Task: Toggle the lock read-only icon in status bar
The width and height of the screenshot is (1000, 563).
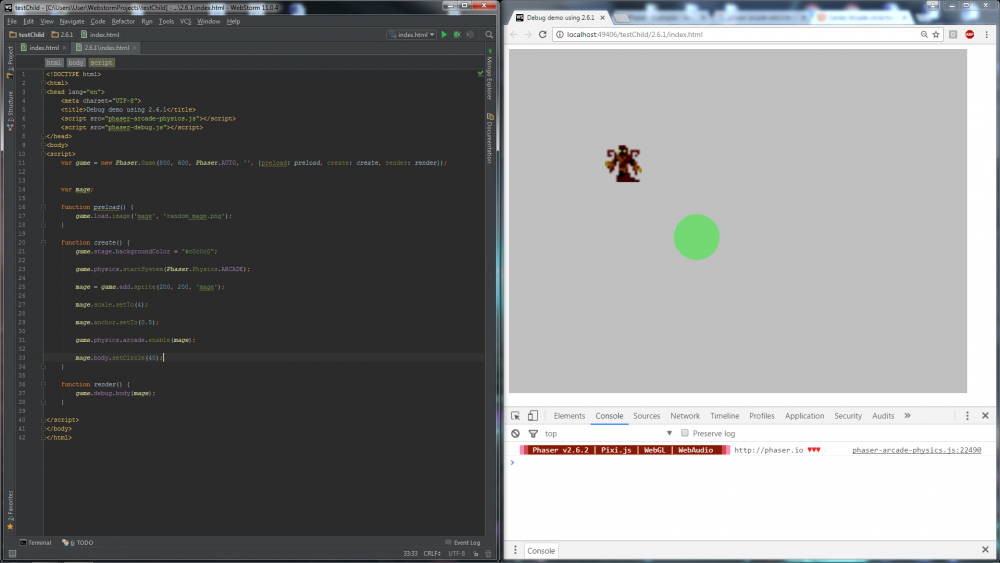Action: pyautogui.click(x=476, y=553)
